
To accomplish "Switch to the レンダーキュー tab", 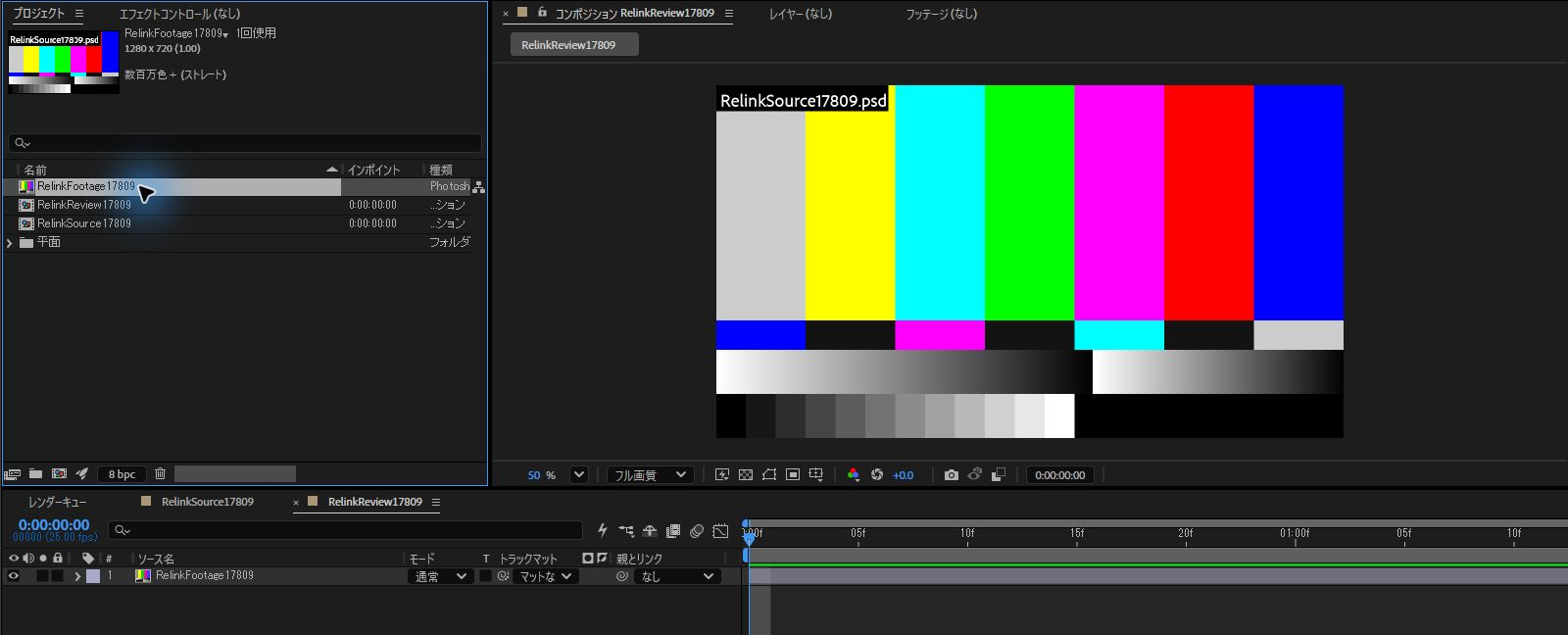I will coord(57,502).
